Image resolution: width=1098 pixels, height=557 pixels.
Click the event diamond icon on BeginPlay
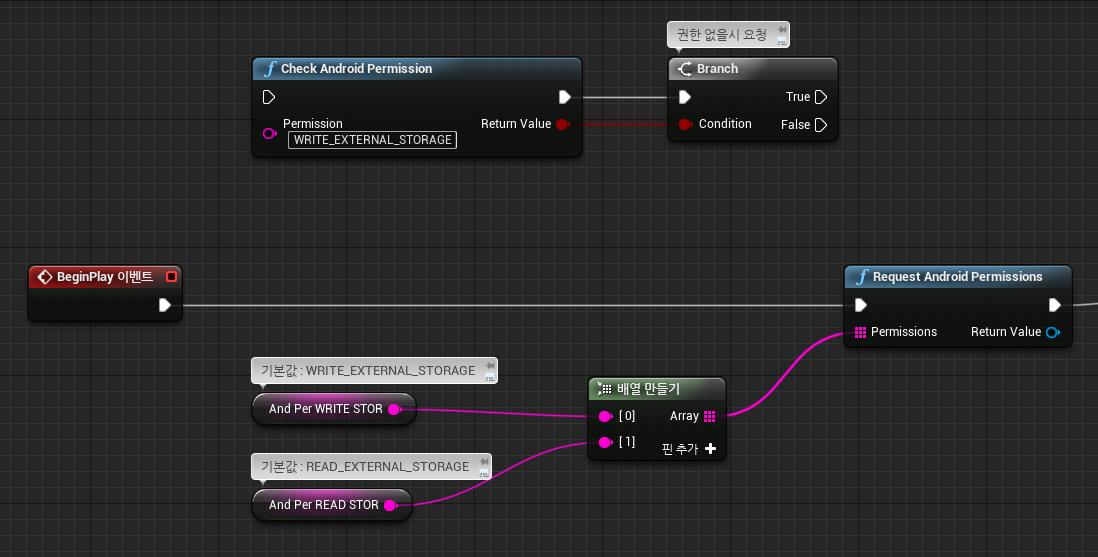point(45,277)
